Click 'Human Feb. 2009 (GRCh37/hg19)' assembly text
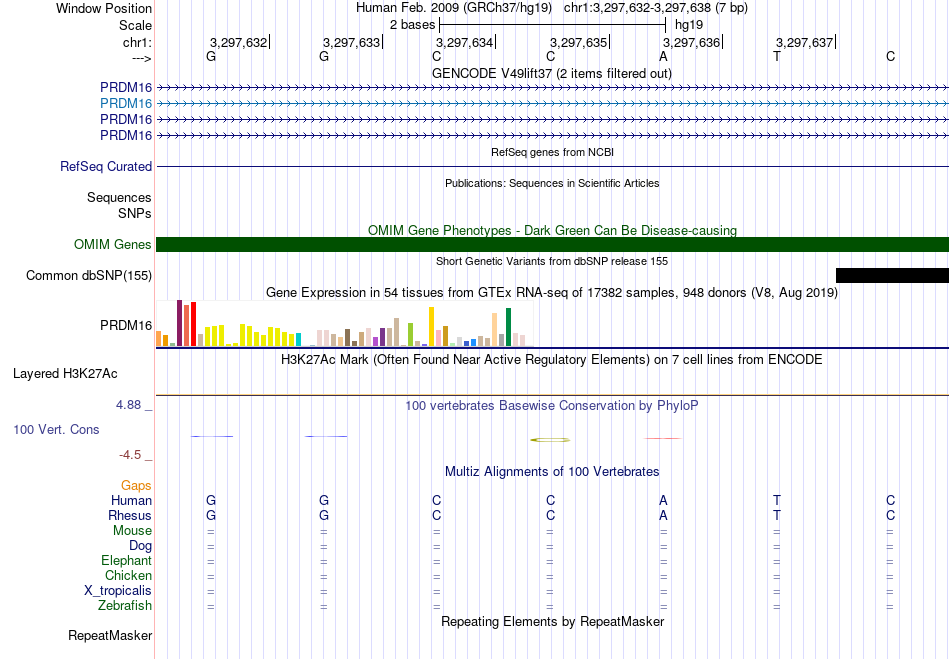 (x=454, y=8)
